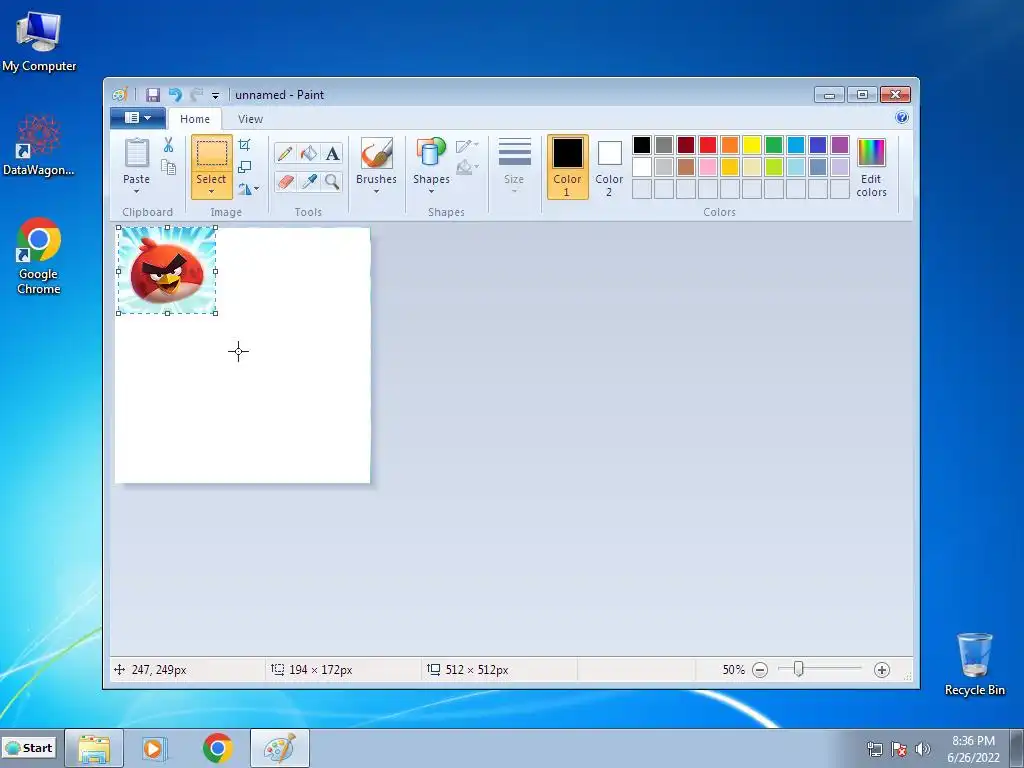Expand the Brushes dropdown arrow
The image size is (1024, 768).
[376, 192]
